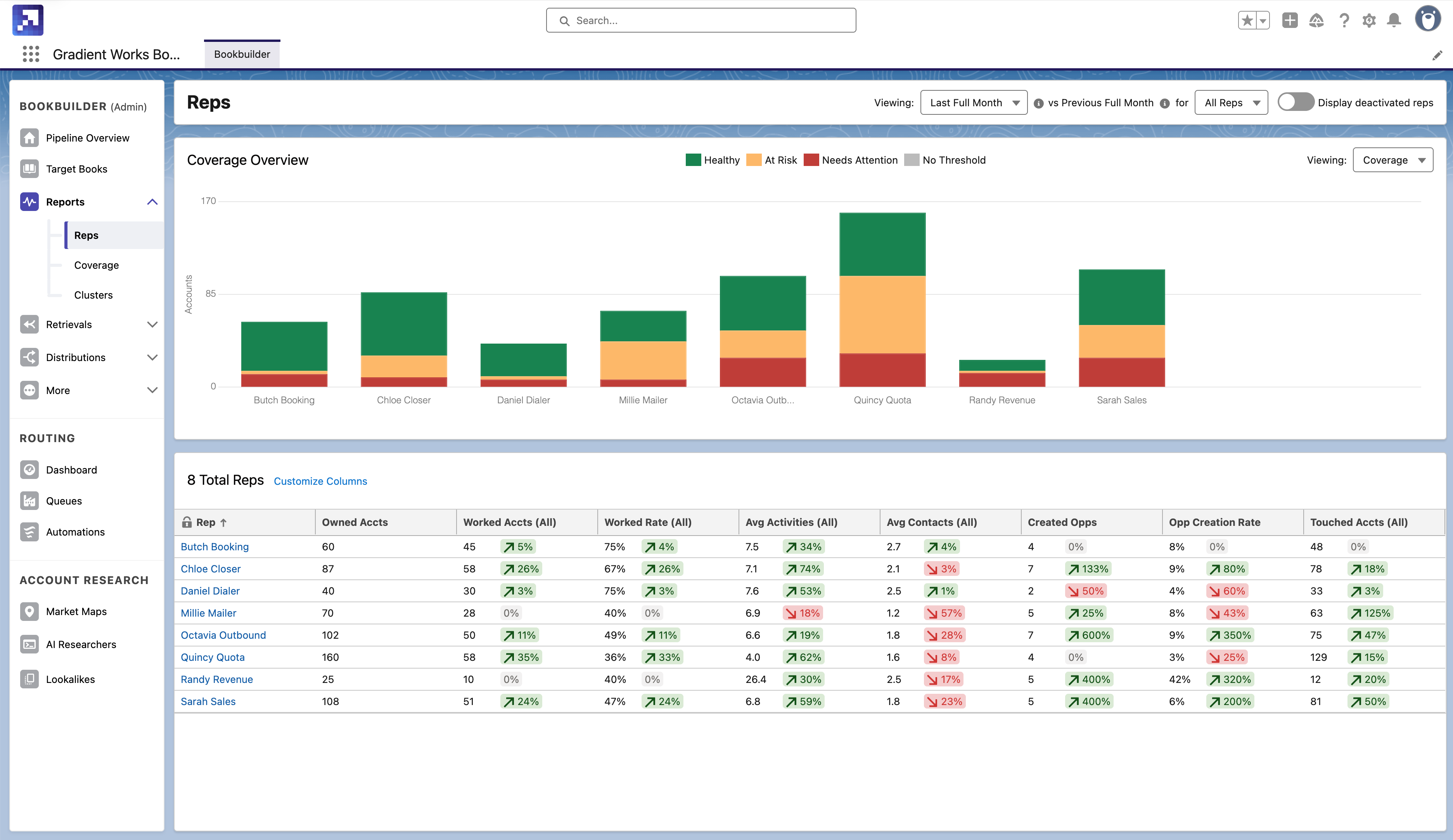Click the Setup gear icon
This screenshot has height=840, width=1453.
tap(1368, 21)
